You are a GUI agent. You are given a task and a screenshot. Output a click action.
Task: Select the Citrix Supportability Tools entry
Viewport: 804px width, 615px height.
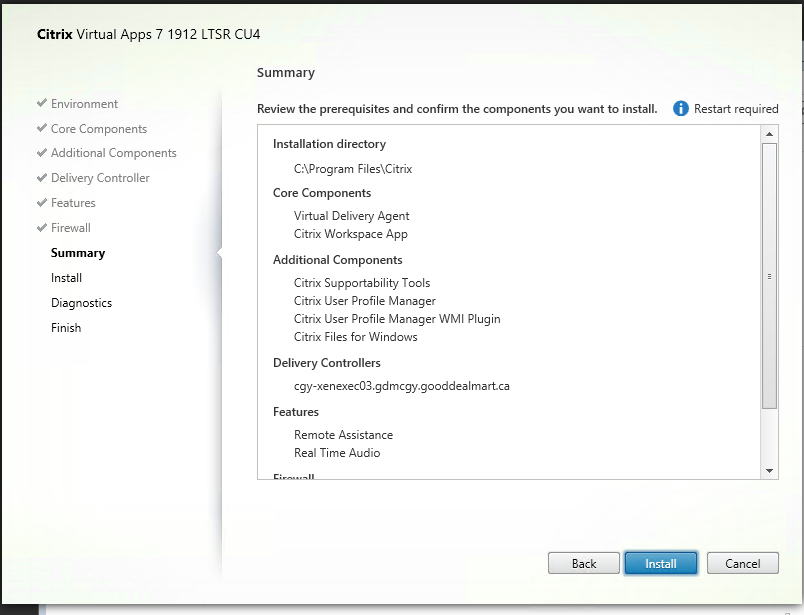[362, 283]
